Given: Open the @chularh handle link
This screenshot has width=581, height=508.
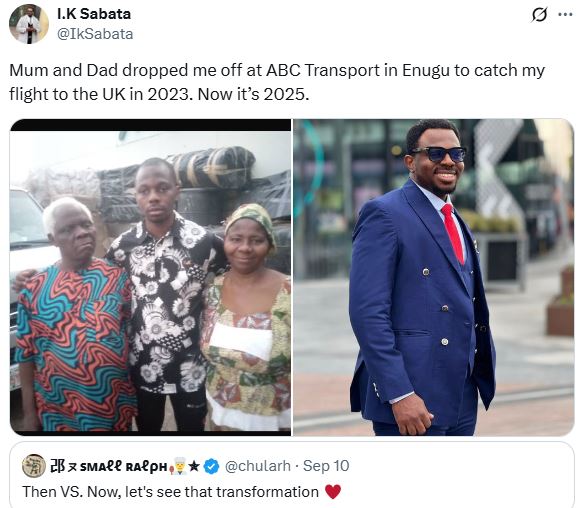Looking at the screenshot, I should click(258, 466).
